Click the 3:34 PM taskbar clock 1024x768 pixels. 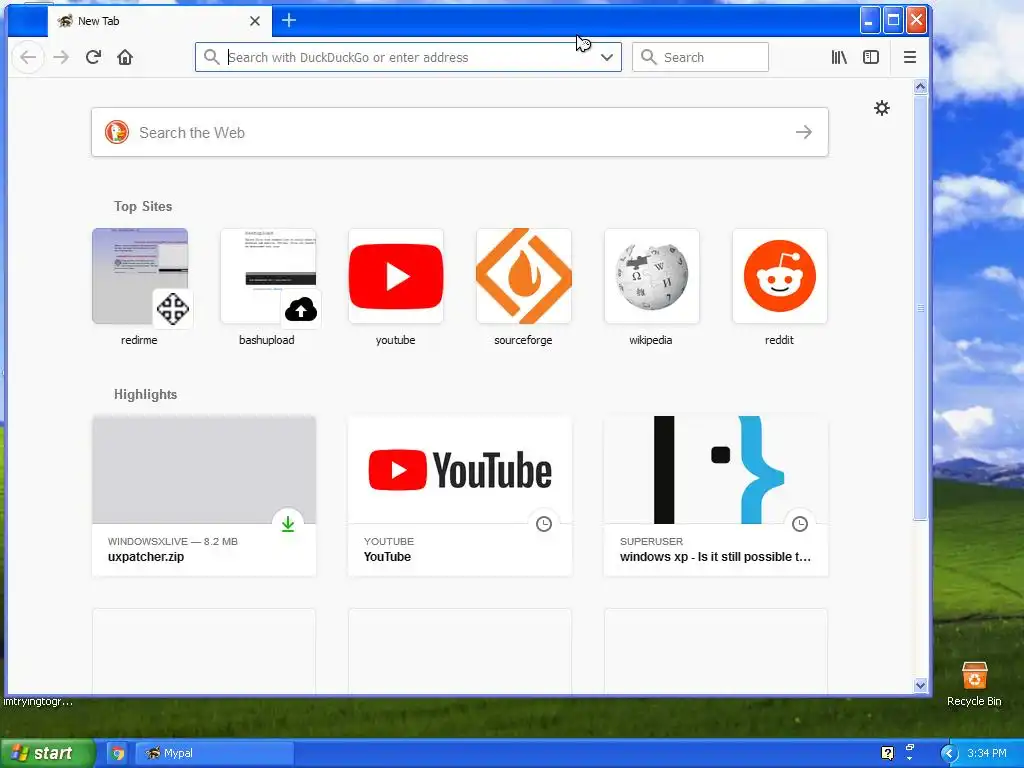coord(986,753)
